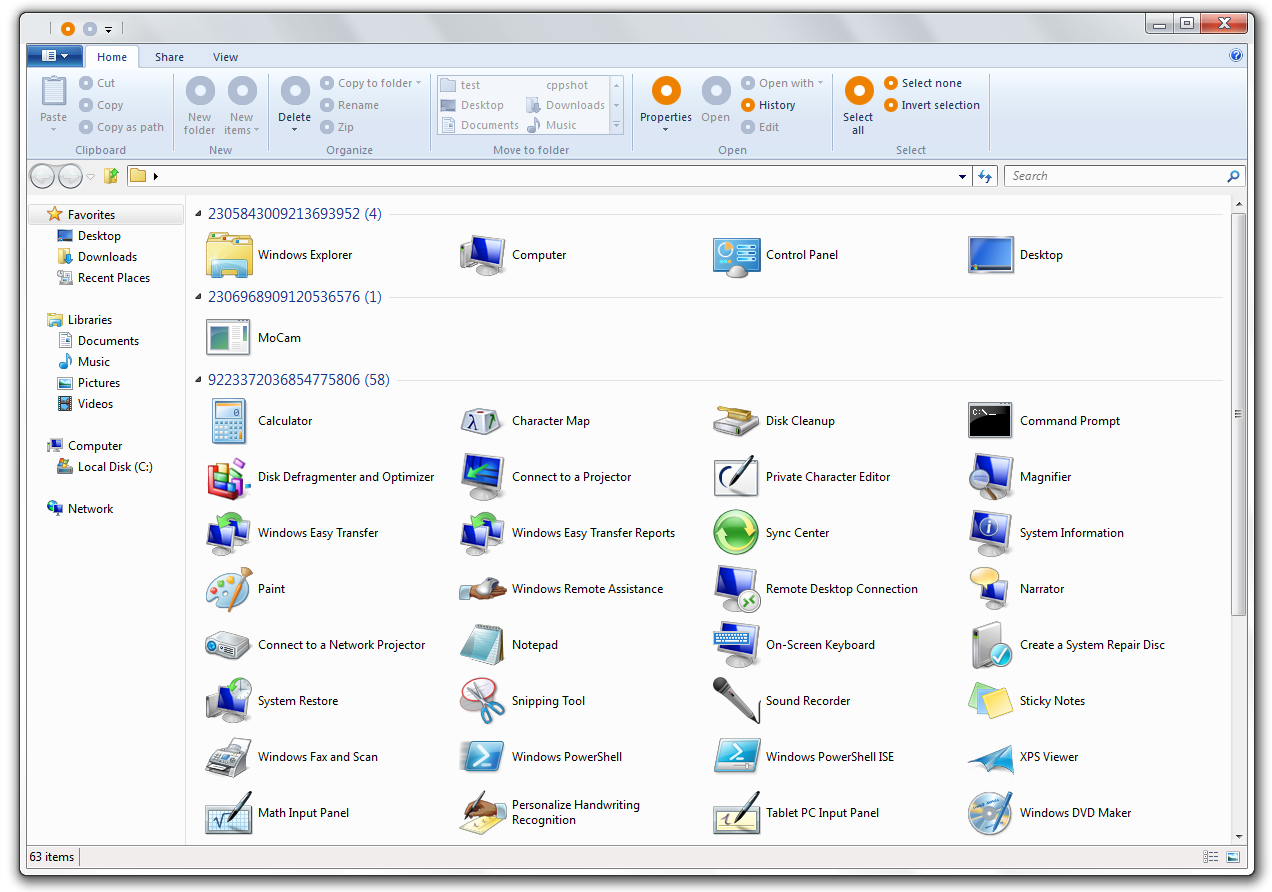The image size is (1272, 892).
Task: Open the Command Prompt shortcut
Action: click(x=991, y=421)
